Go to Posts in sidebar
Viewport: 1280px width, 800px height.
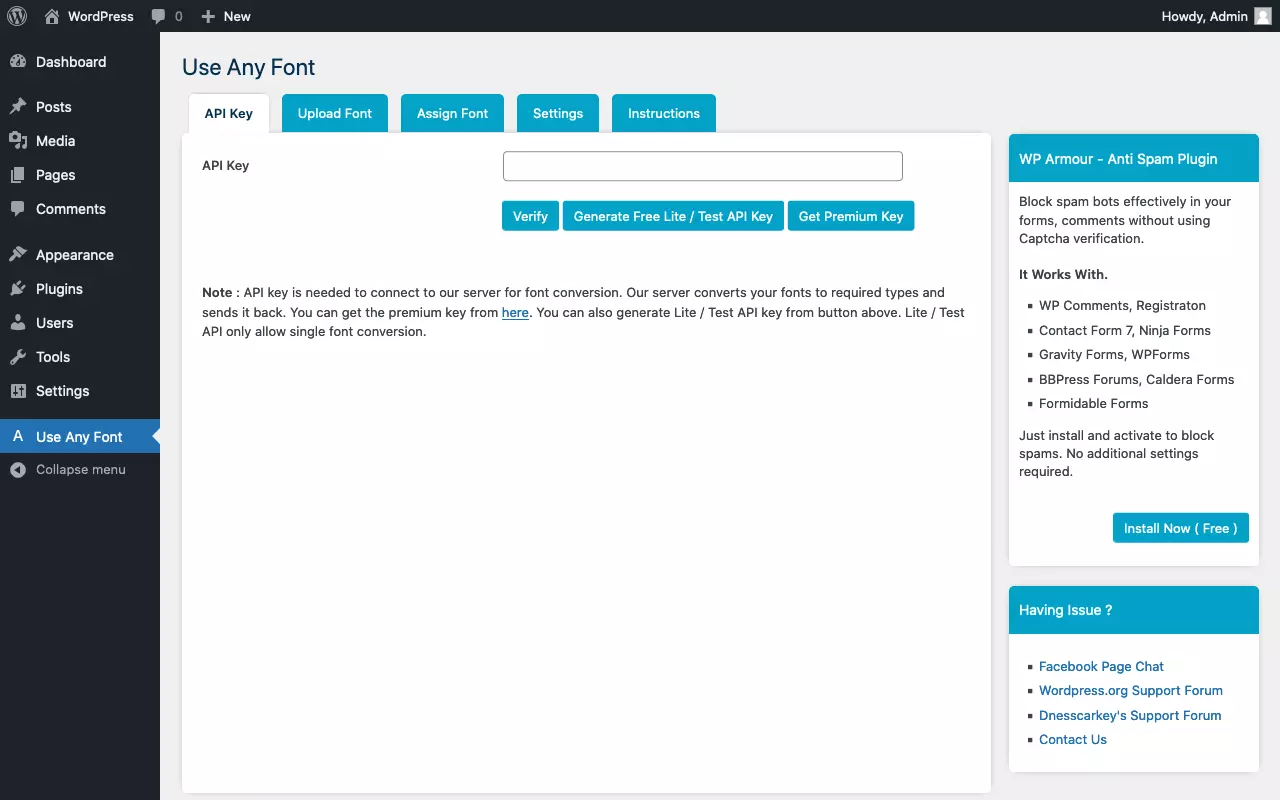tap(80, 107)
